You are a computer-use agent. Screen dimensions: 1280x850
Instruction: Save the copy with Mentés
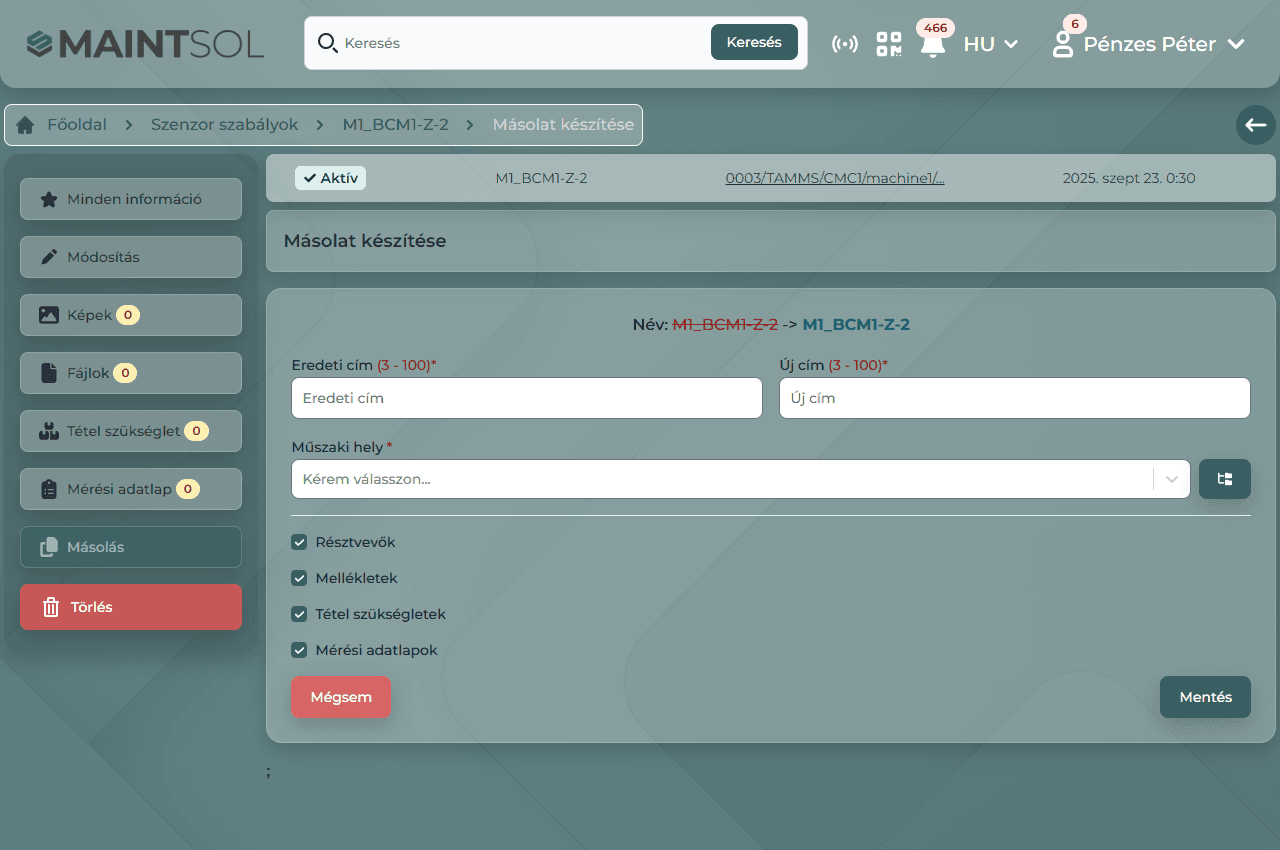pyautogui.click(x=1205, y=697)
